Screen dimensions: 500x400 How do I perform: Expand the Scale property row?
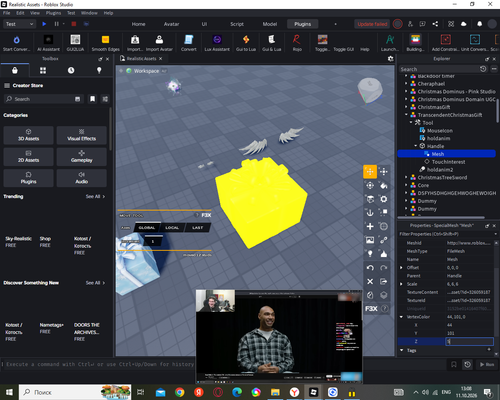[401, 284]
